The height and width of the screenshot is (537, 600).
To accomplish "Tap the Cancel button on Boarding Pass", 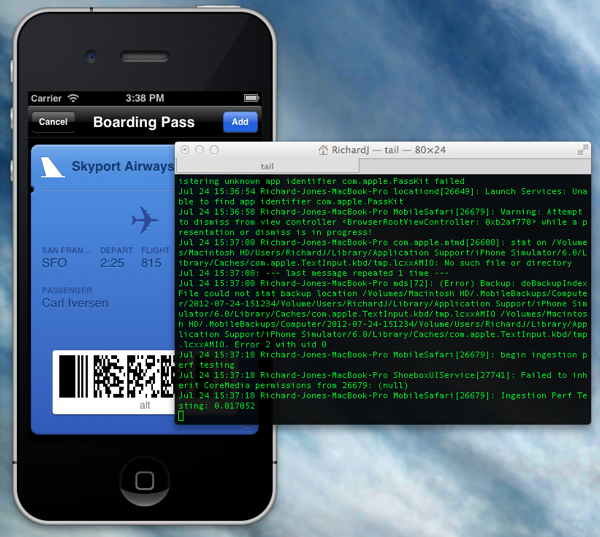I will [53, 122].
